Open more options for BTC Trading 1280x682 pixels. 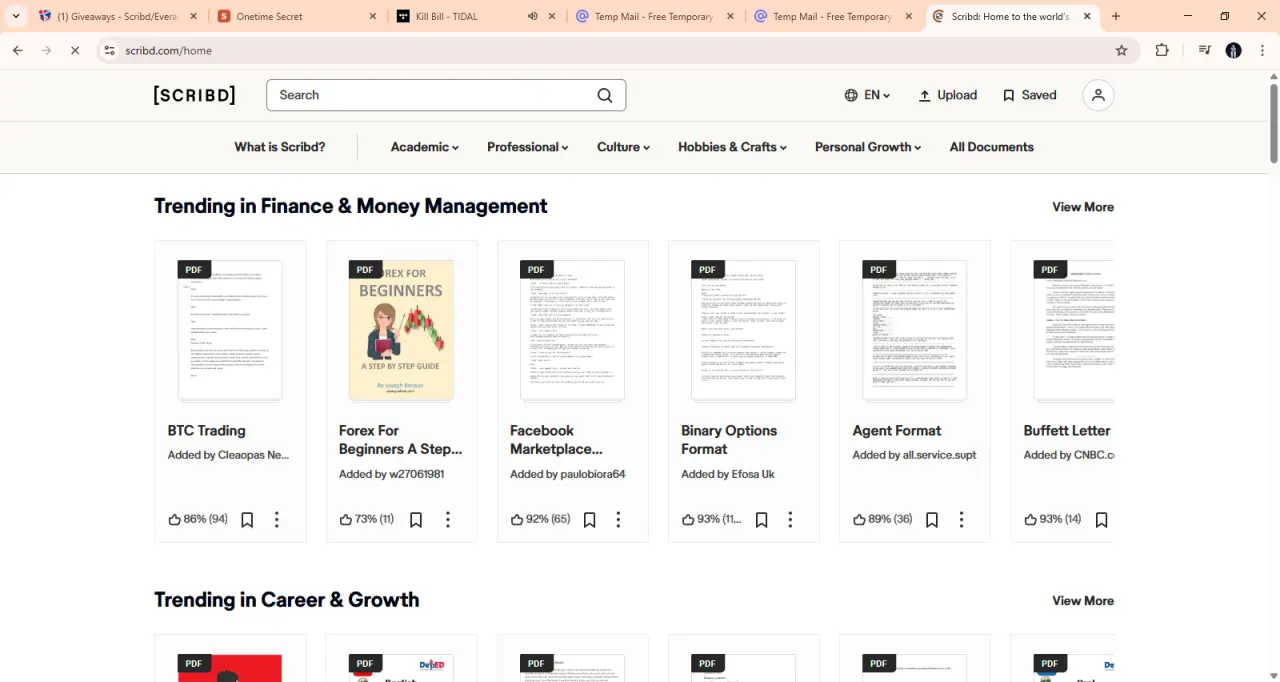tap(277, 520)
